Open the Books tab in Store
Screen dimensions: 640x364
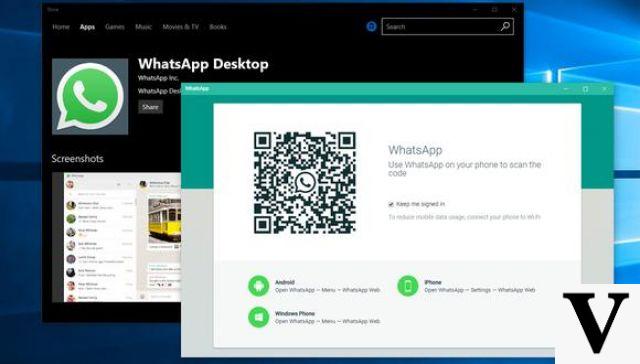(x=218, y=27)
